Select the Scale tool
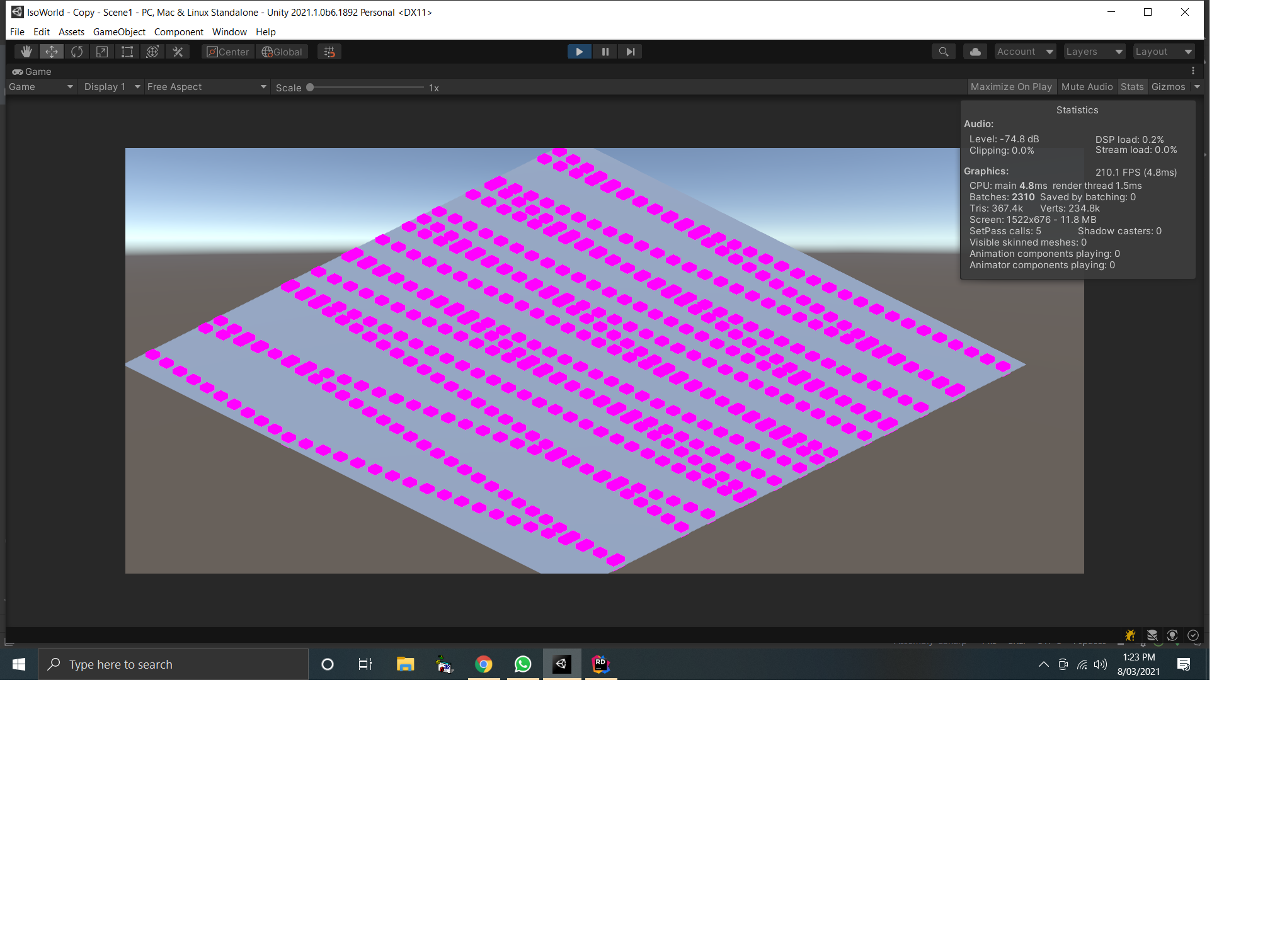 pyautogui.click(x=102, y=52)
